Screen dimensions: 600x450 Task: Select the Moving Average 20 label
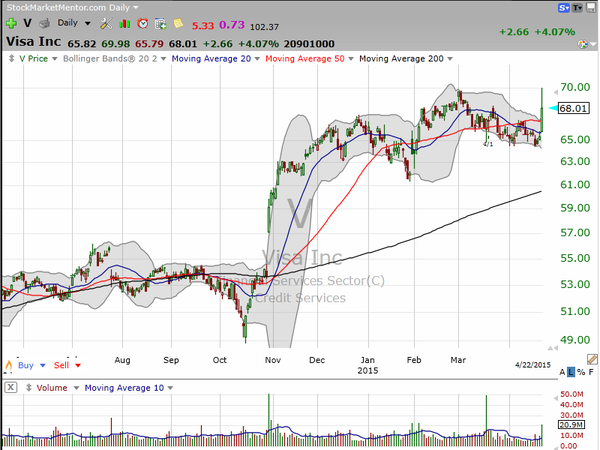coord(211,59)
